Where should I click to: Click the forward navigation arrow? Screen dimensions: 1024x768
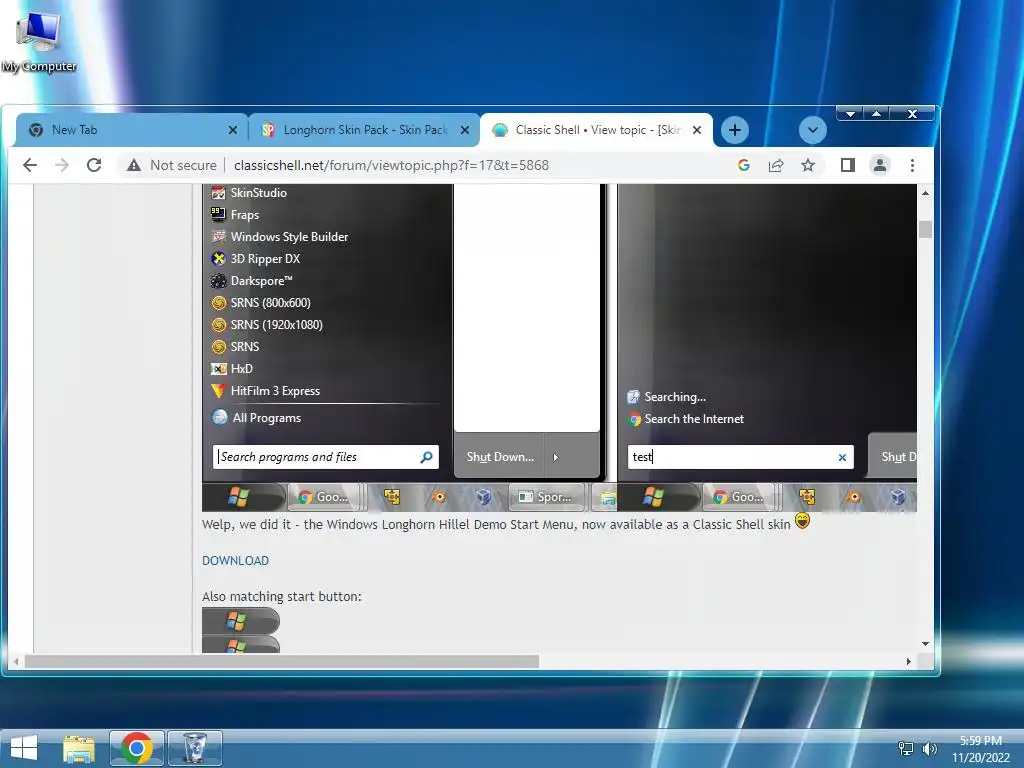[62, 165]
